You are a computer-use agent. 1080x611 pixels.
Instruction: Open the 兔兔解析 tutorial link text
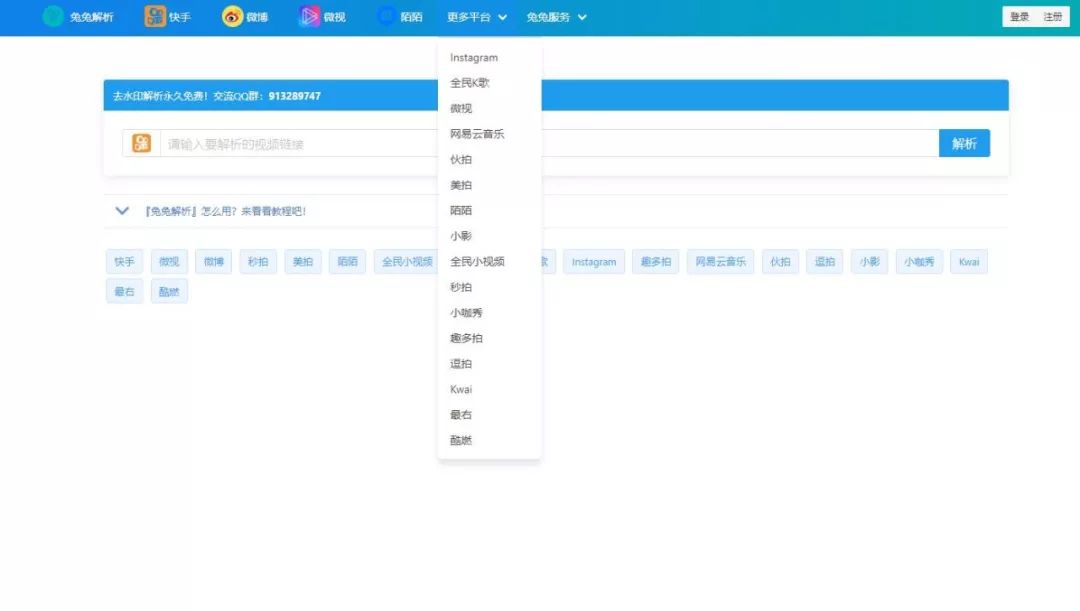225,211
